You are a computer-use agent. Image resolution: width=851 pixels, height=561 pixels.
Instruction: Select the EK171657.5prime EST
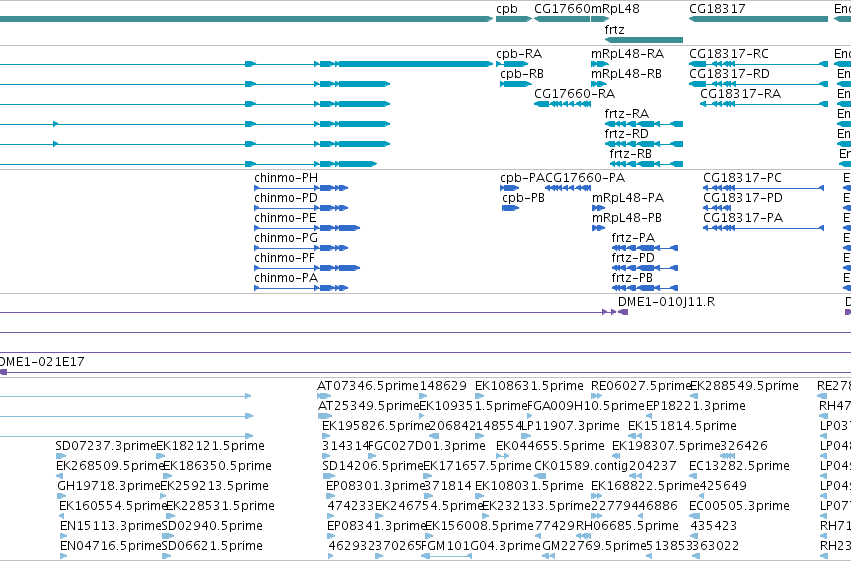(428, 476)
